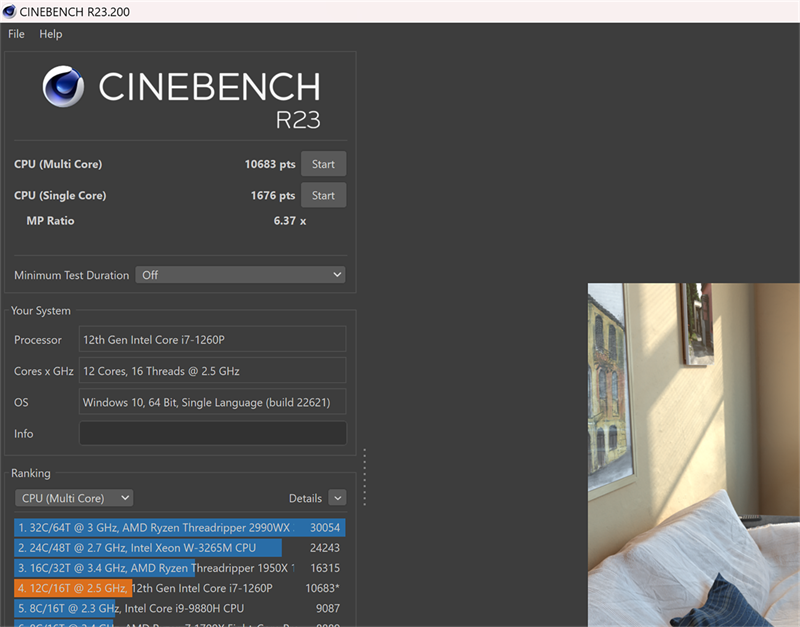The height and width of the screenshot is (627, 800).
Task: Click the empty Info input field
Action: (213, 433)
